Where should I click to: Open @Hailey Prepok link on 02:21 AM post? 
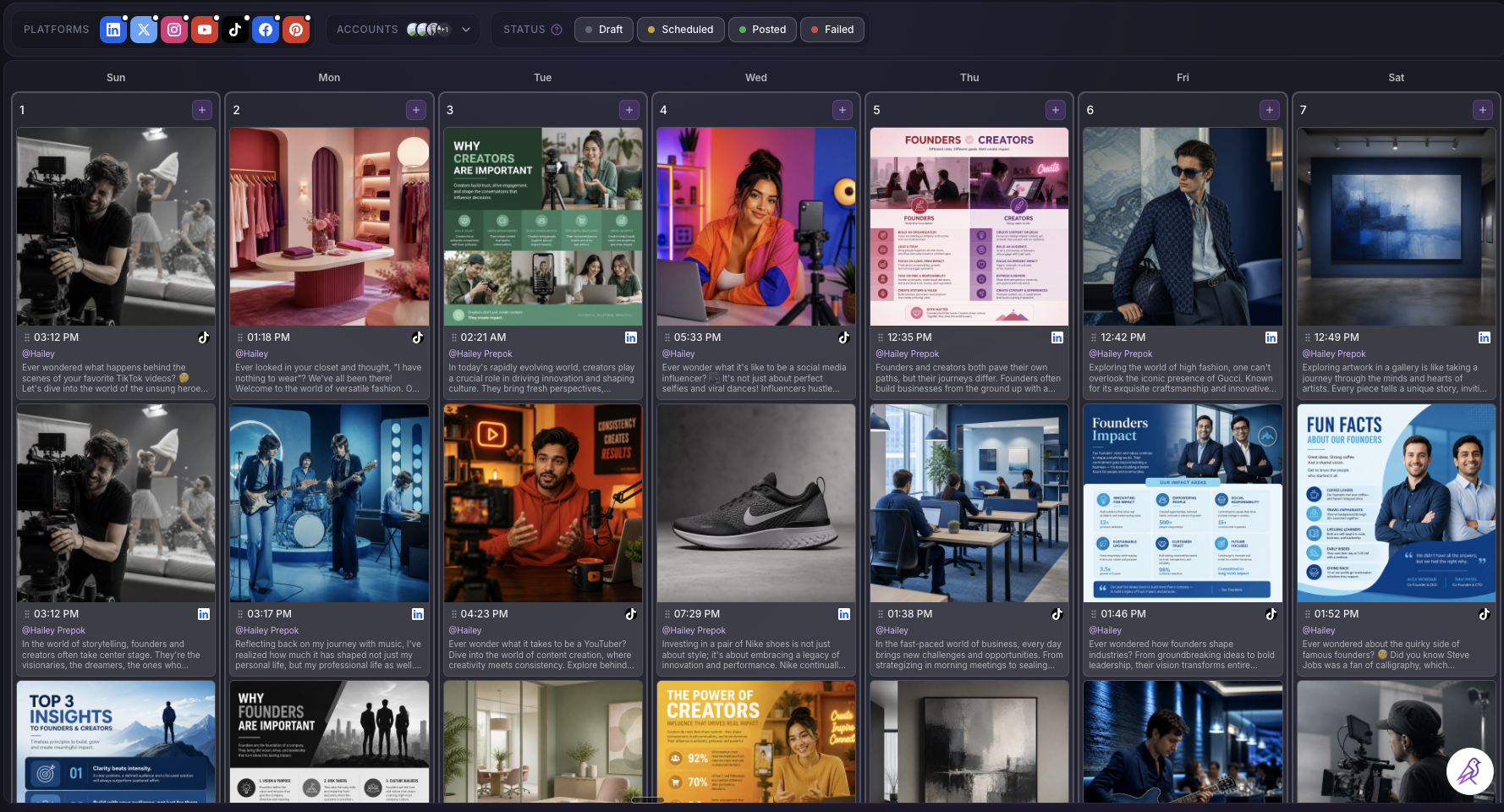[x=480, y=354]
